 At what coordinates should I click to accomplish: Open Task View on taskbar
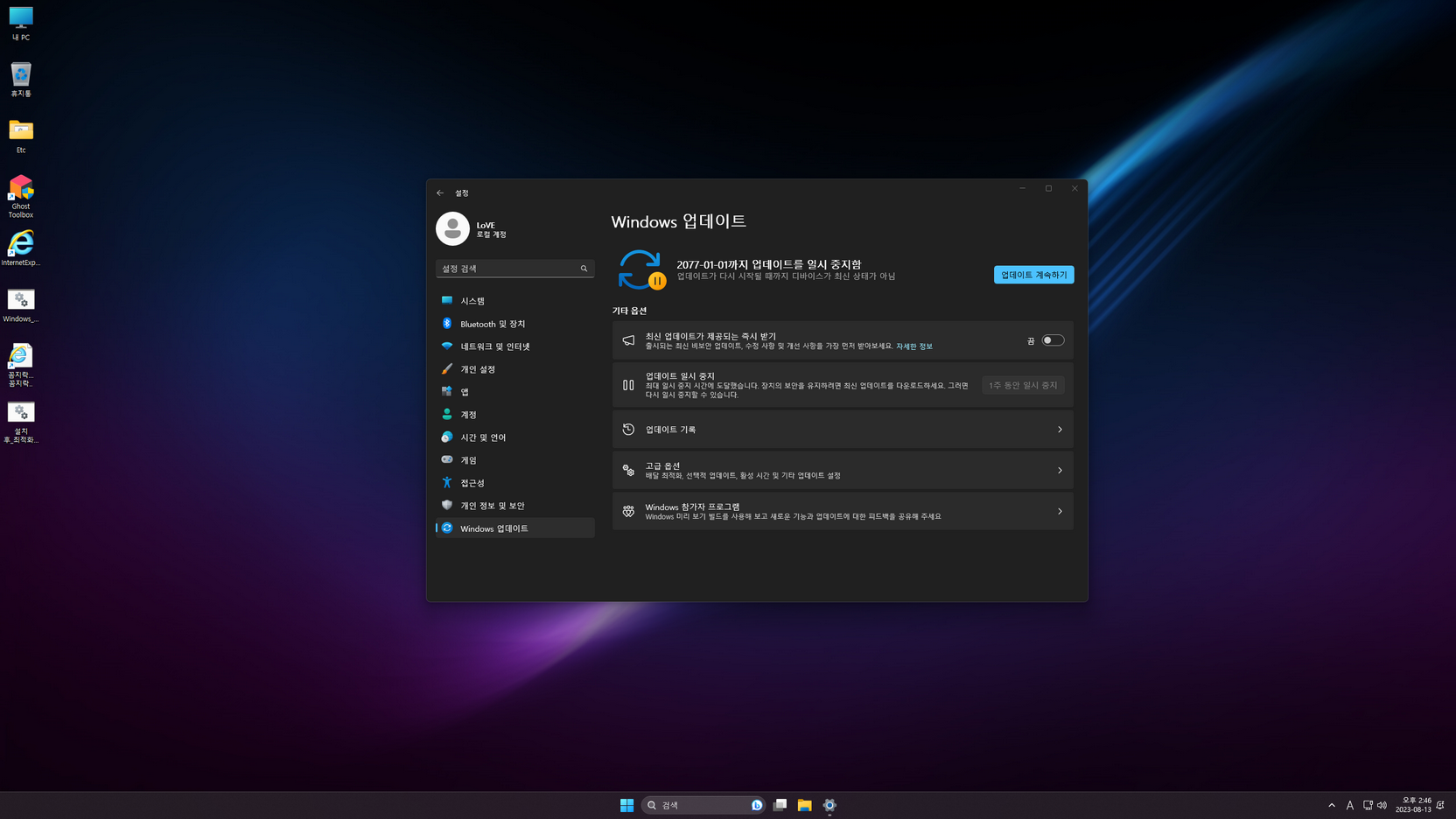(x=780, y=805)
